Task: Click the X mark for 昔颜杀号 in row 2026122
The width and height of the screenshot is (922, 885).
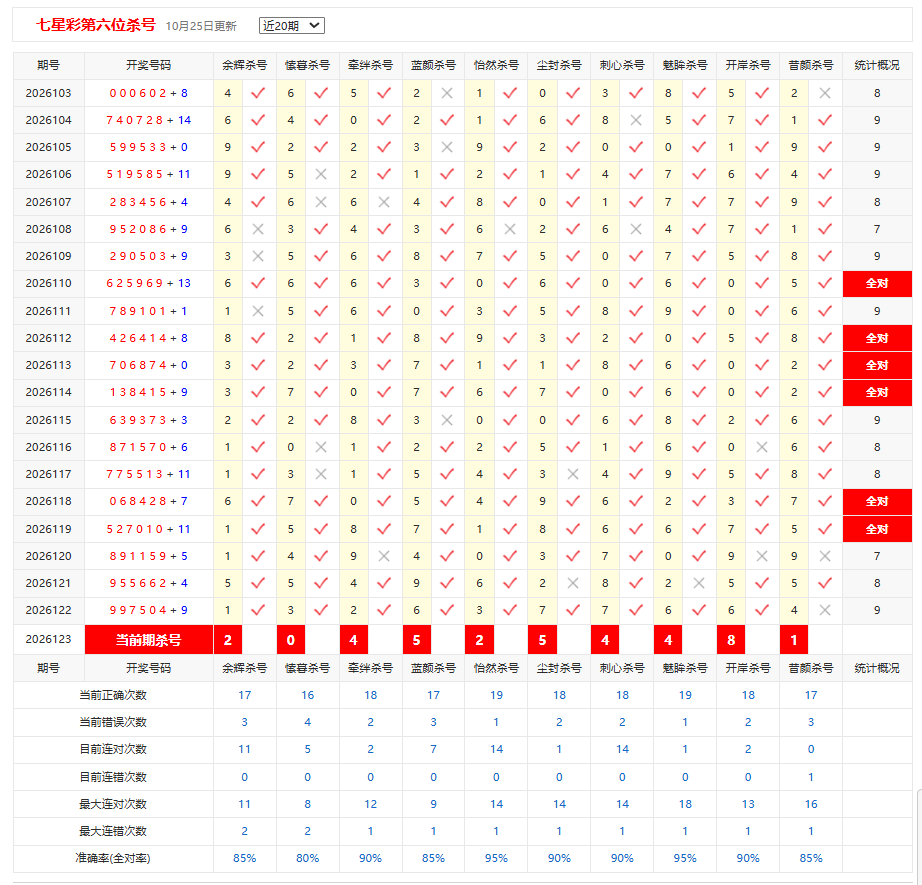Action: click(825, 610)
